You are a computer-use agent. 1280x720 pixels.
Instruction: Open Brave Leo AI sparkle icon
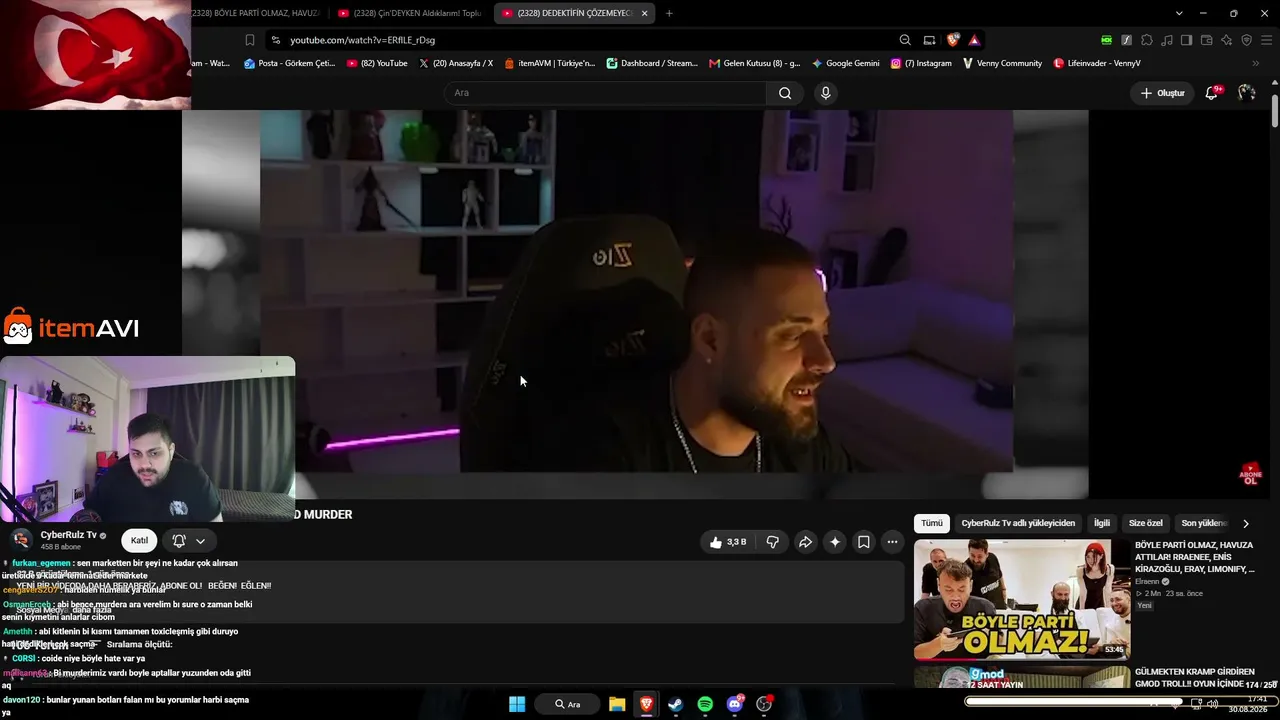pos(1227,40)
